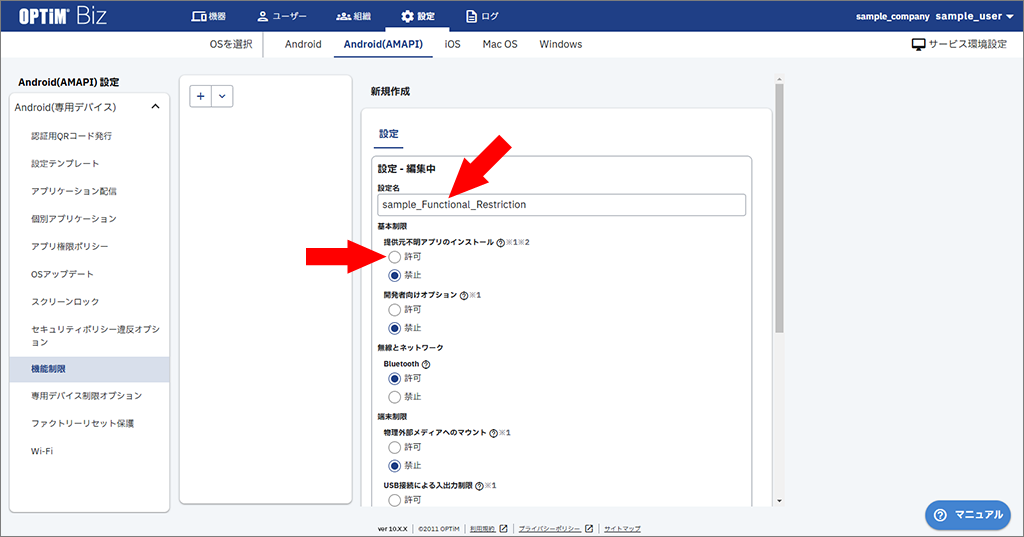Select the 設定 tab under 新規作成

coord(389,134)
